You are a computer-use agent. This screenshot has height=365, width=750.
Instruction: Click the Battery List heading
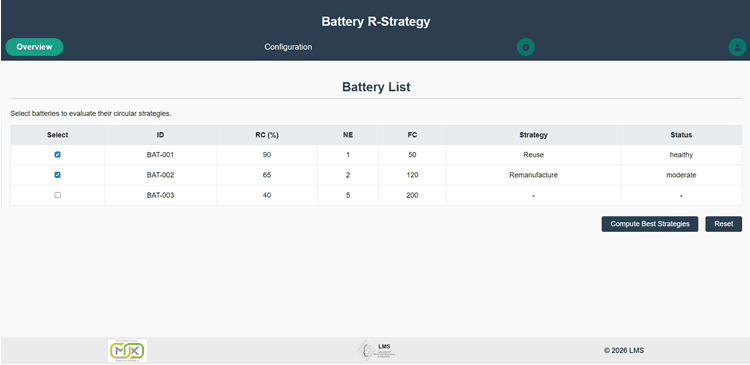pyautogui.click(x=376, y=87)
